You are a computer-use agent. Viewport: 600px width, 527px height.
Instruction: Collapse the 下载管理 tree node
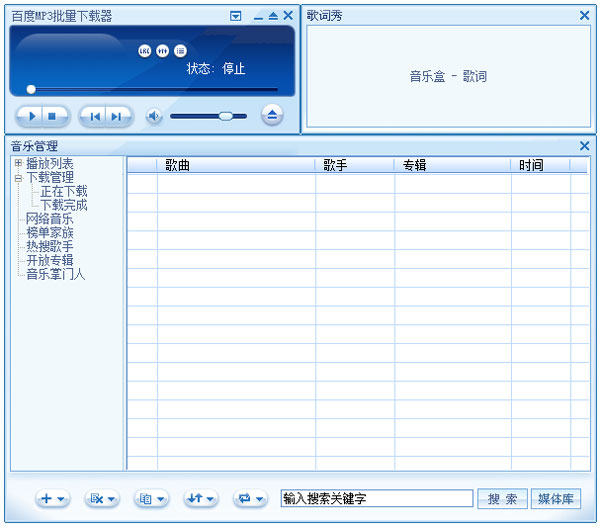pos(18,178)
